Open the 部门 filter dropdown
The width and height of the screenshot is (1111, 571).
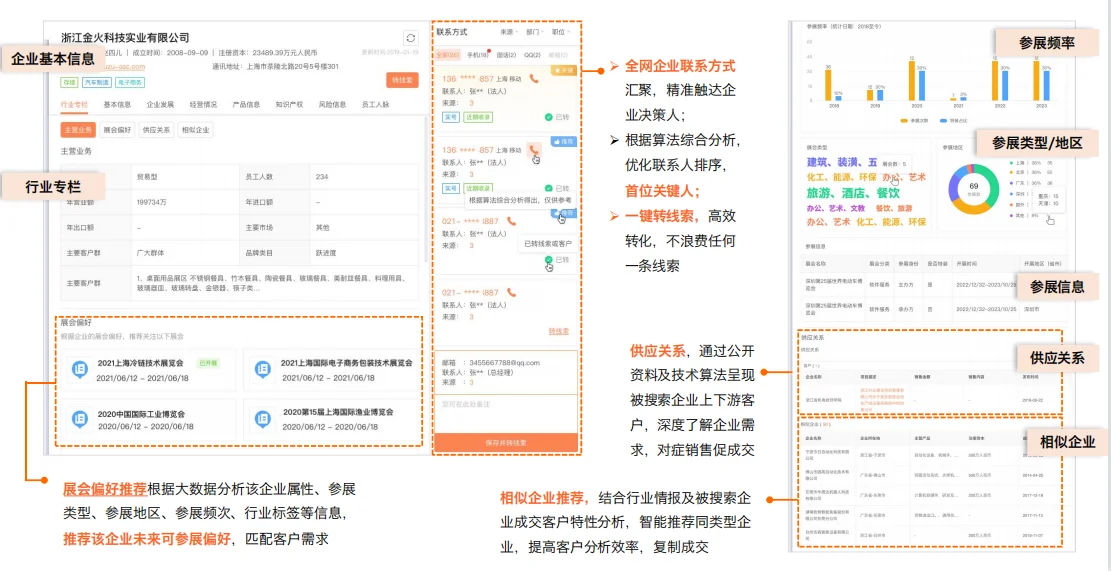point(534,32)
